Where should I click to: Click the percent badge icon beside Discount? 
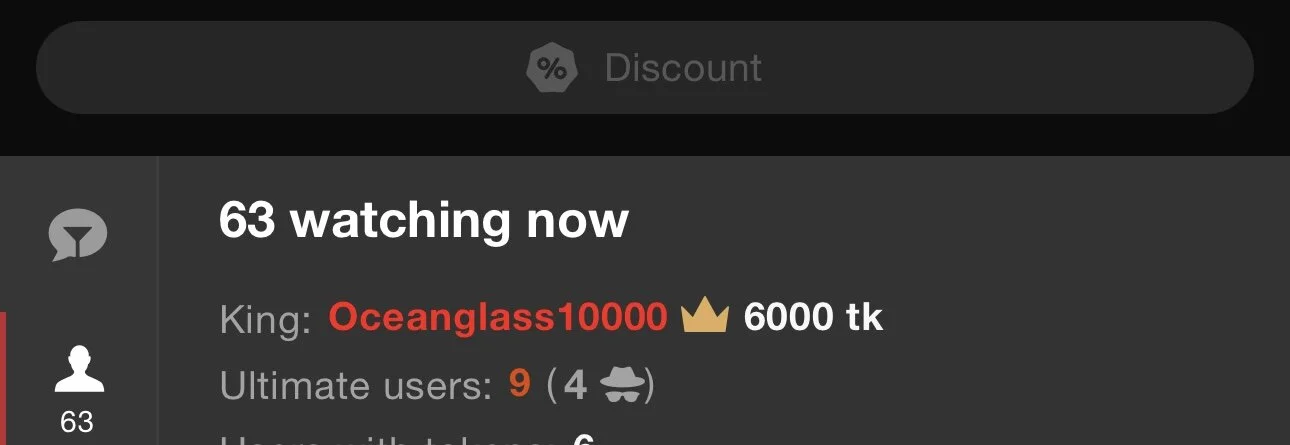[551, 68]
